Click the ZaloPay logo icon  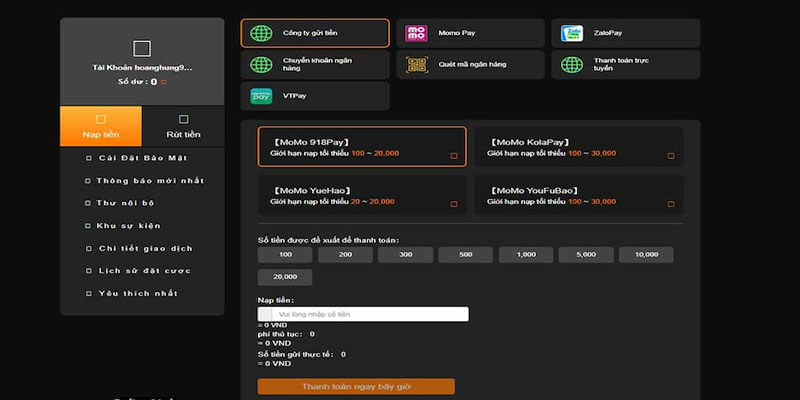coord(572,33)
